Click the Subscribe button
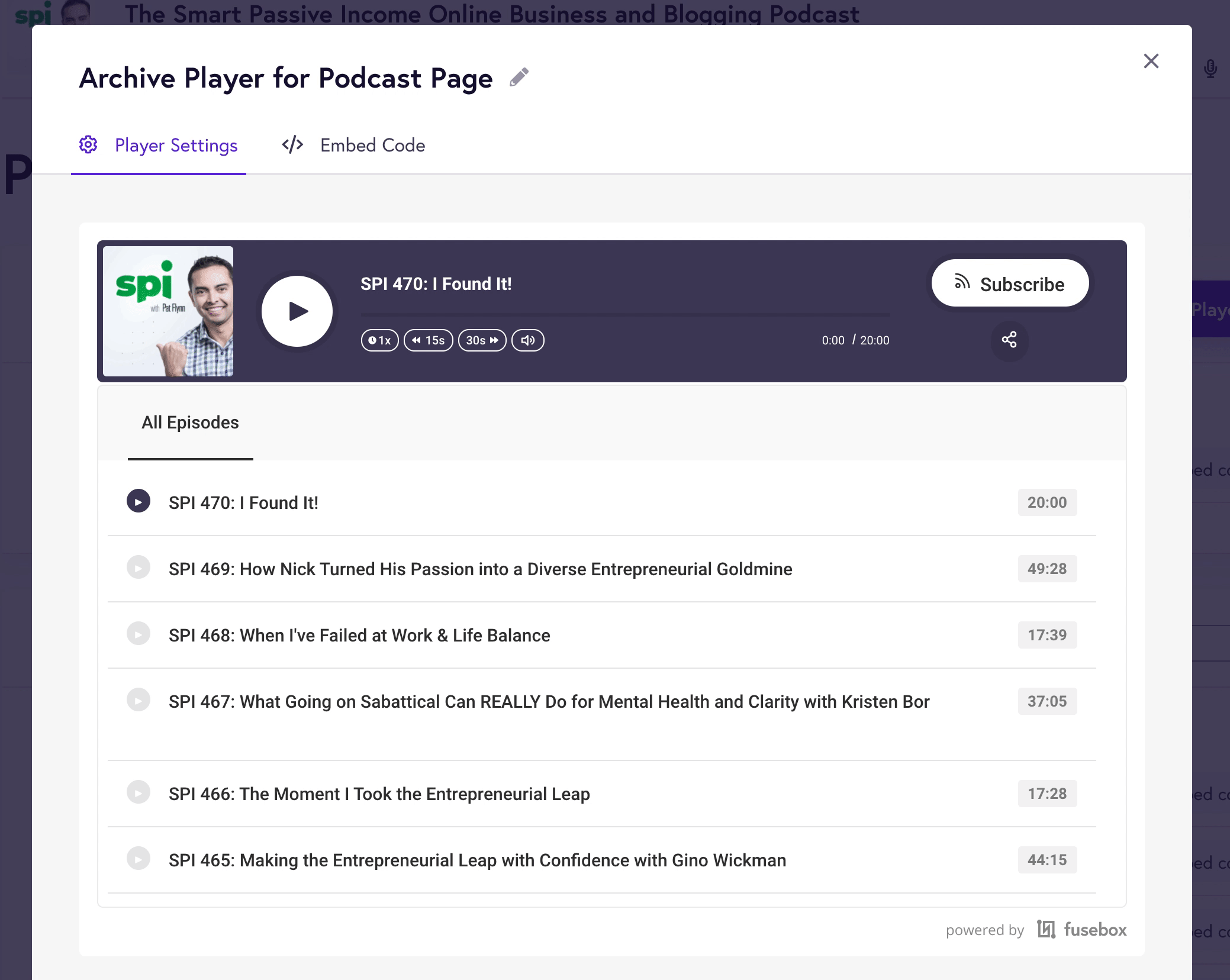The height and width of the screenshot is (980, 1230). (x=1010, y=284)
